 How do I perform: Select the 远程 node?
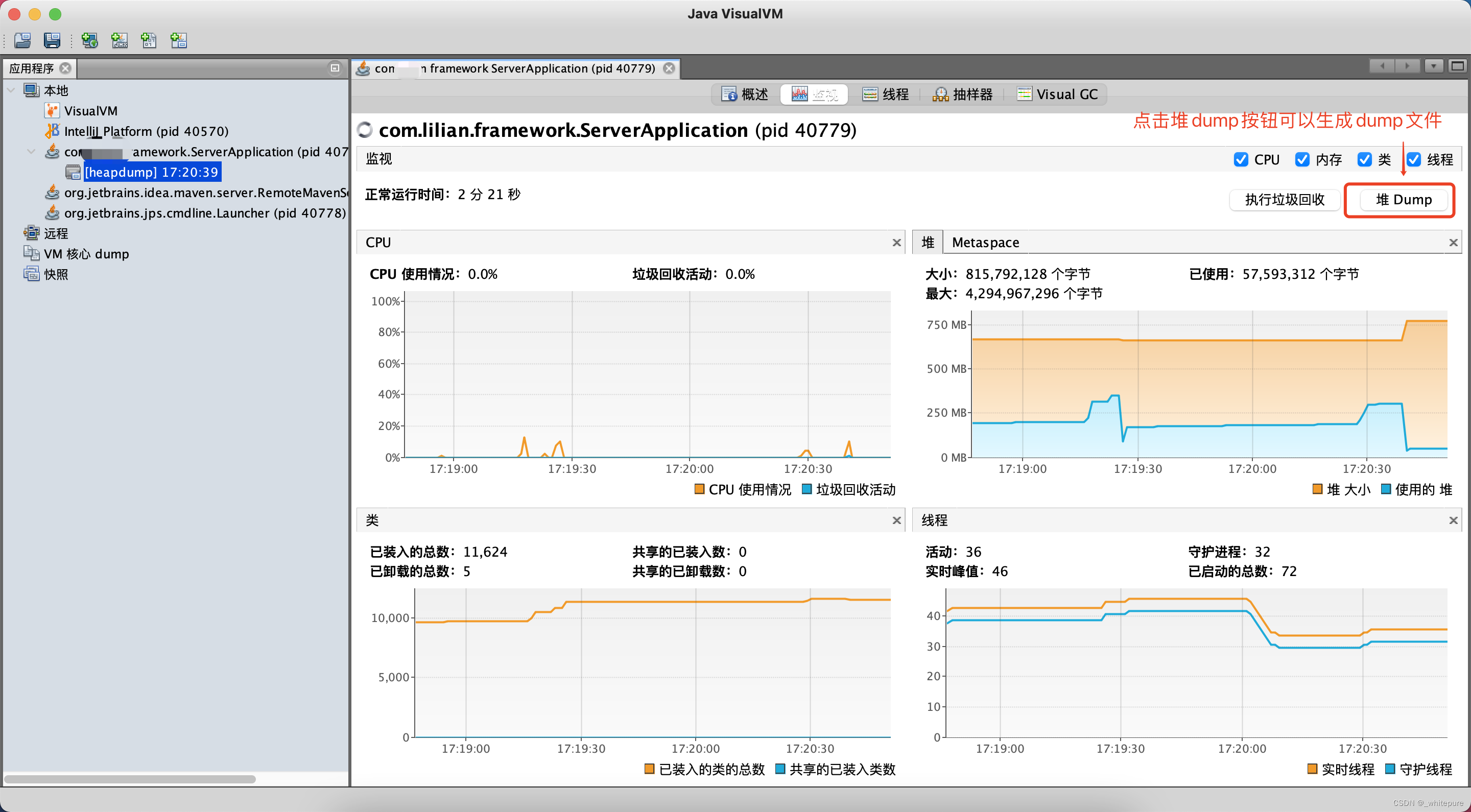[x=56, y=233]
